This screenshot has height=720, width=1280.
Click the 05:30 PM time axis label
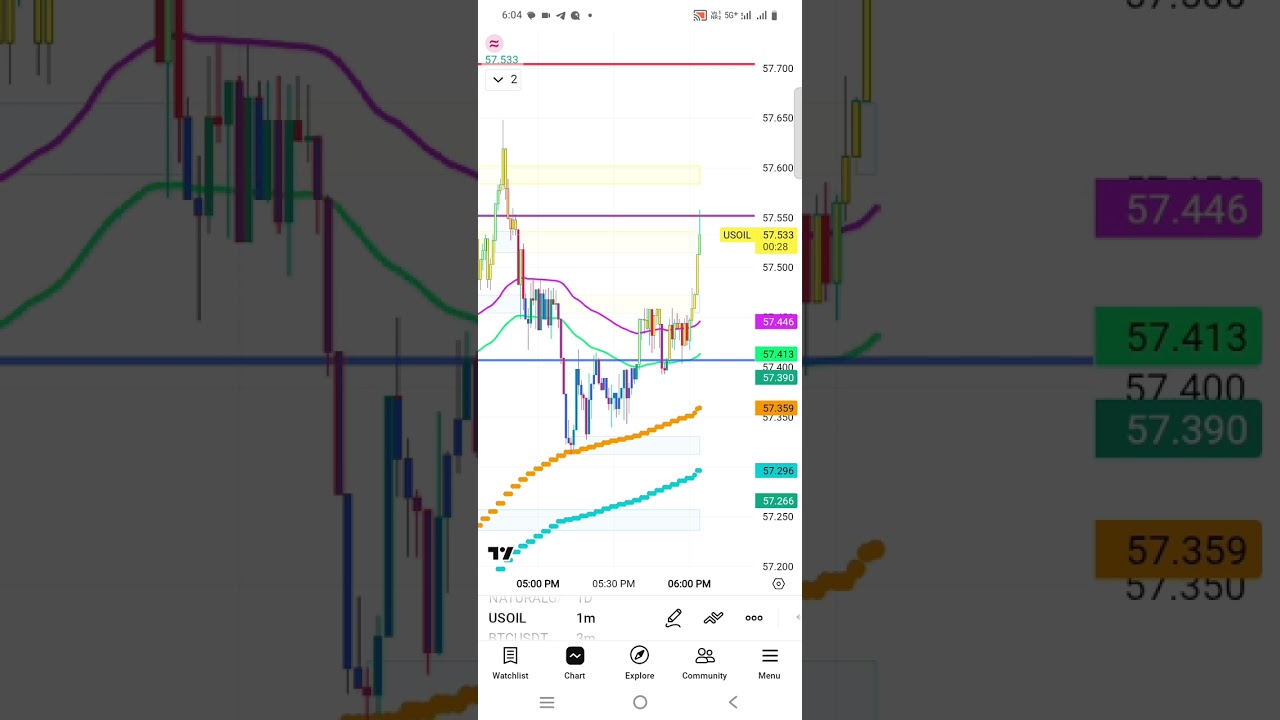click(613, 584)
